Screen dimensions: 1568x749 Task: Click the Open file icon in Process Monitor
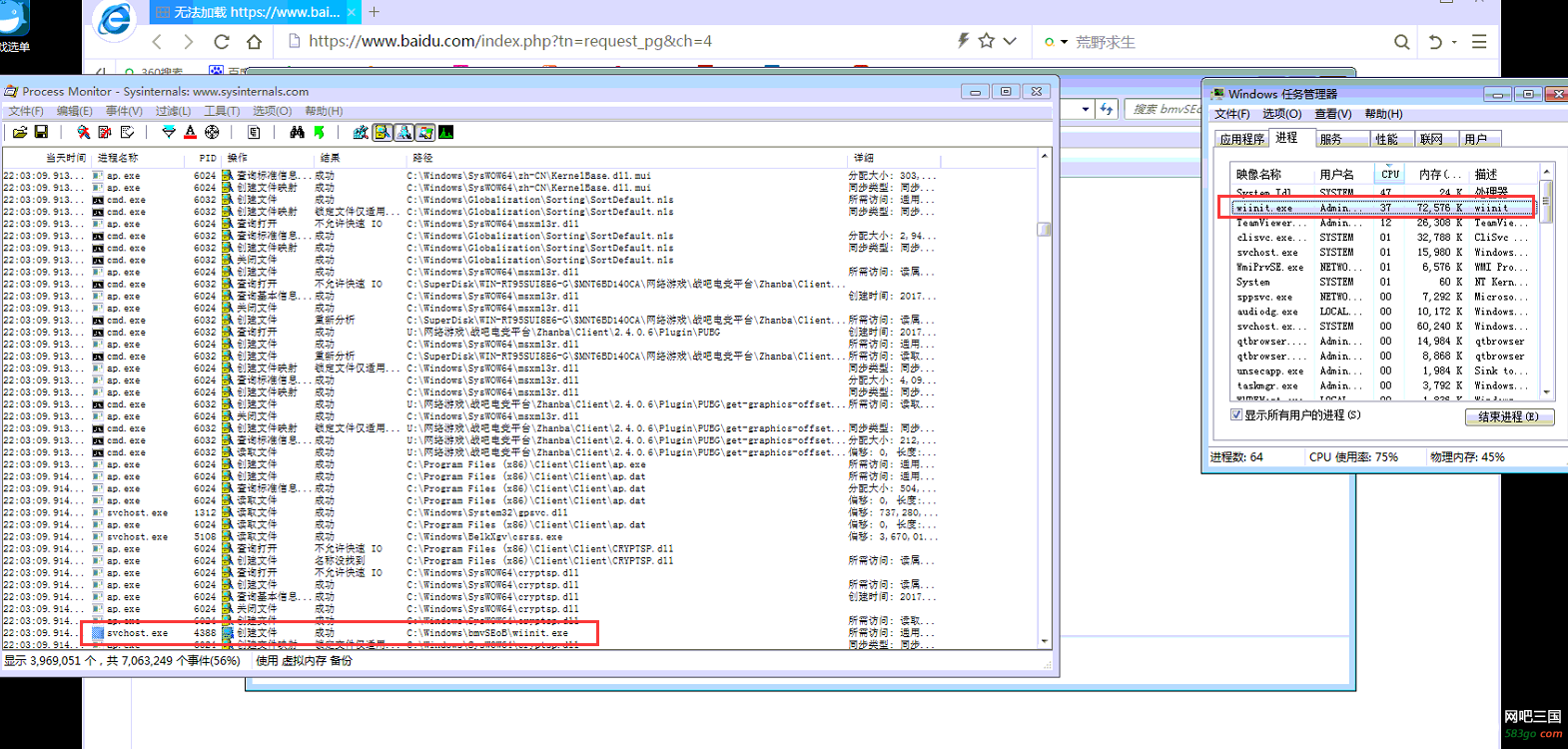coord(20,132)
